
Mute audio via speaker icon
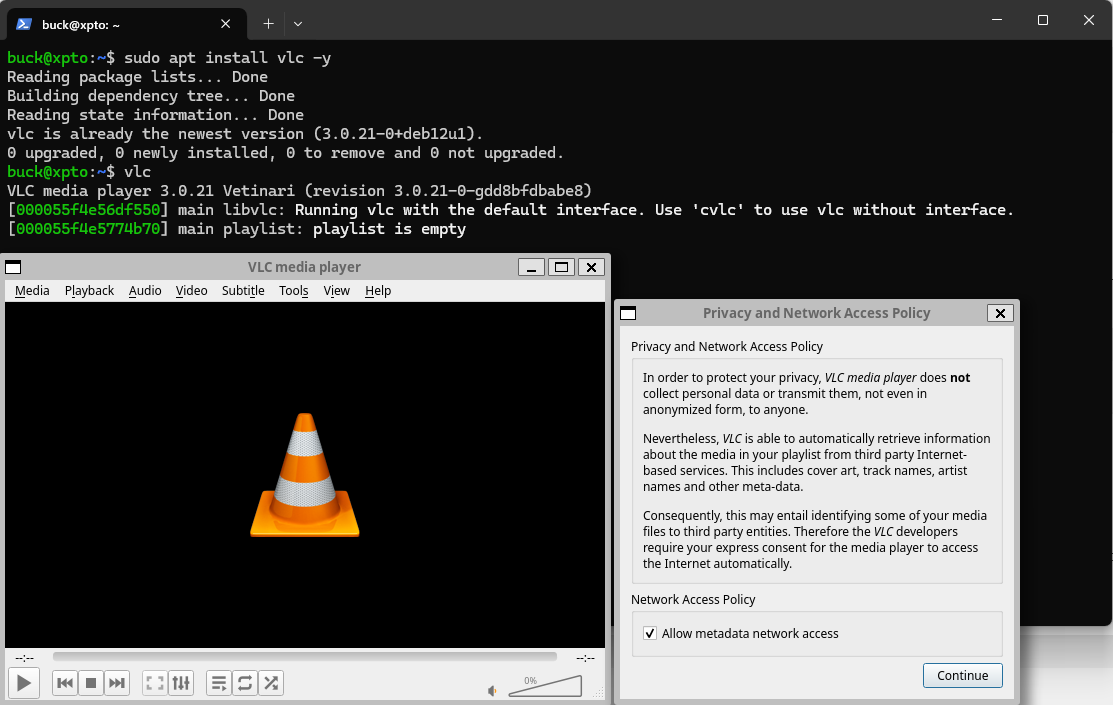[x=492, y=690]
